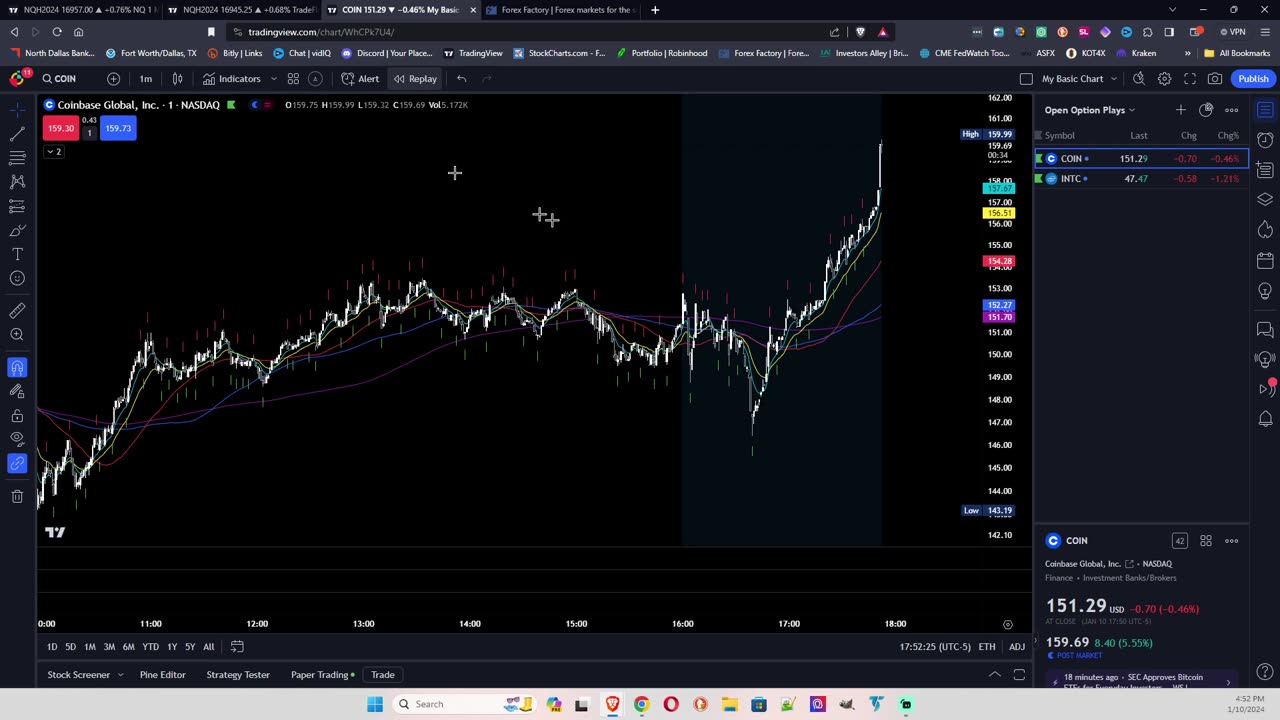Image resolution: width=1280 pixels, height=720 pixels.
Task: Select the 5D date range tab
Action: (70, 647)
